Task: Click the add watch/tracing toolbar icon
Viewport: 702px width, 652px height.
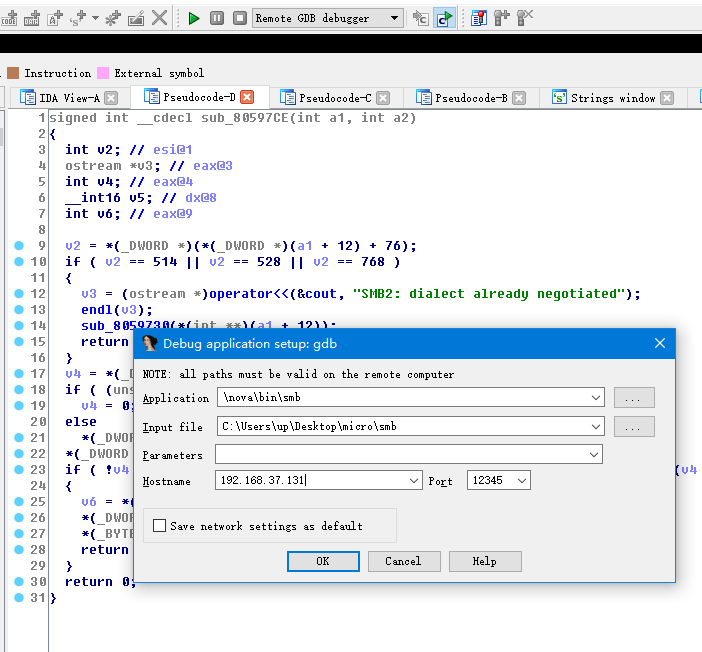Action: pyautogui.click(x=502, y=18)
